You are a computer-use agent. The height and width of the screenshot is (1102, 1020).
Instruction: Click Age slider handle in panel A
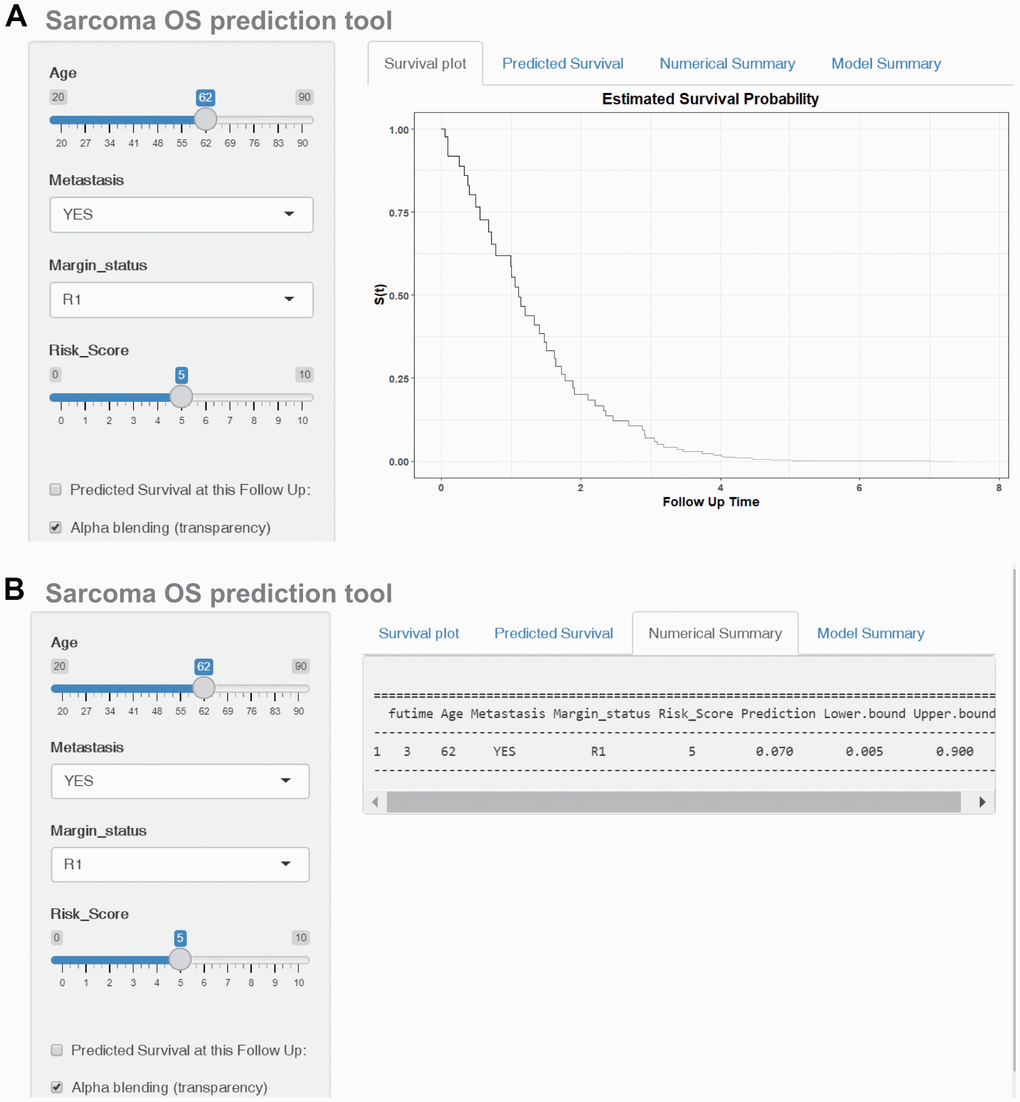pyautogui.click(x=205, y=119)
